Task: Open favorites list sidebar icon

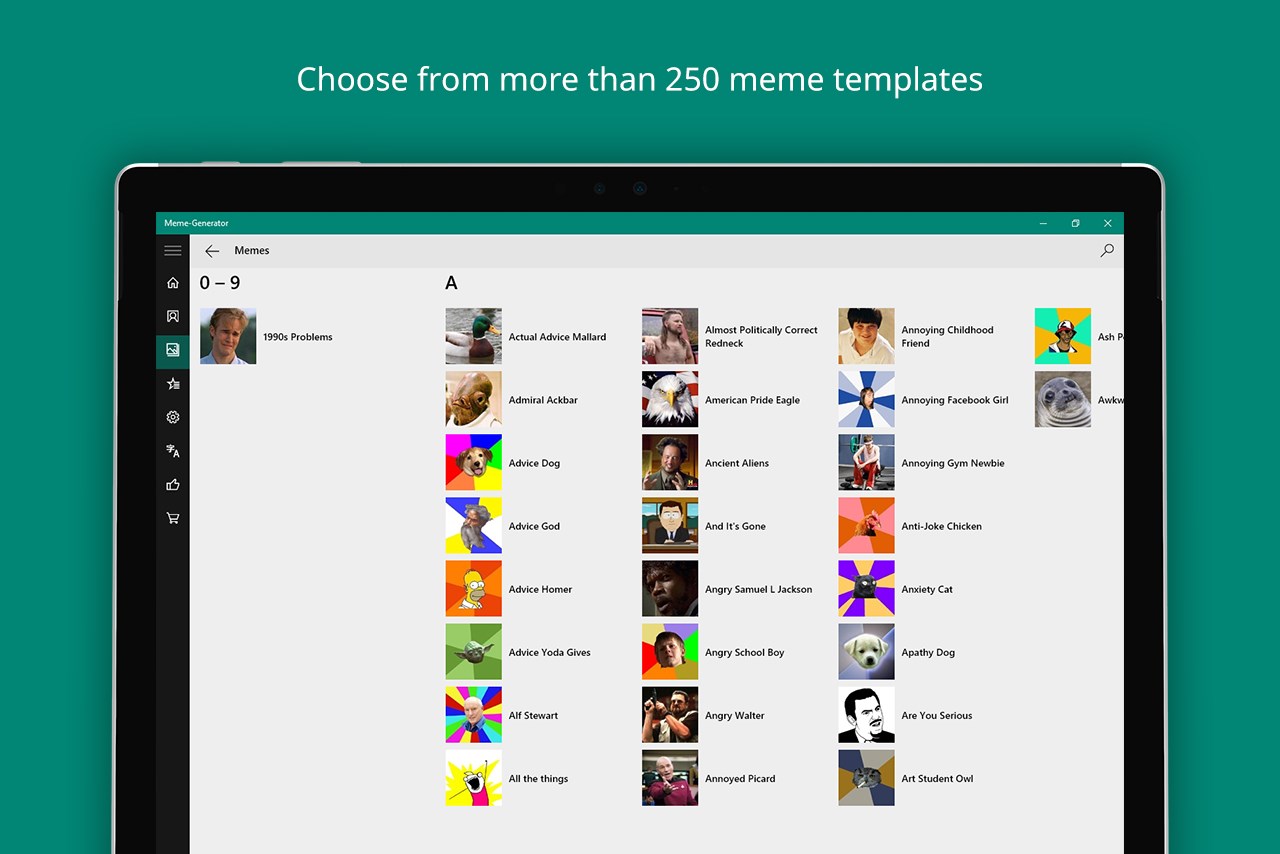Action: pos(173,384)
